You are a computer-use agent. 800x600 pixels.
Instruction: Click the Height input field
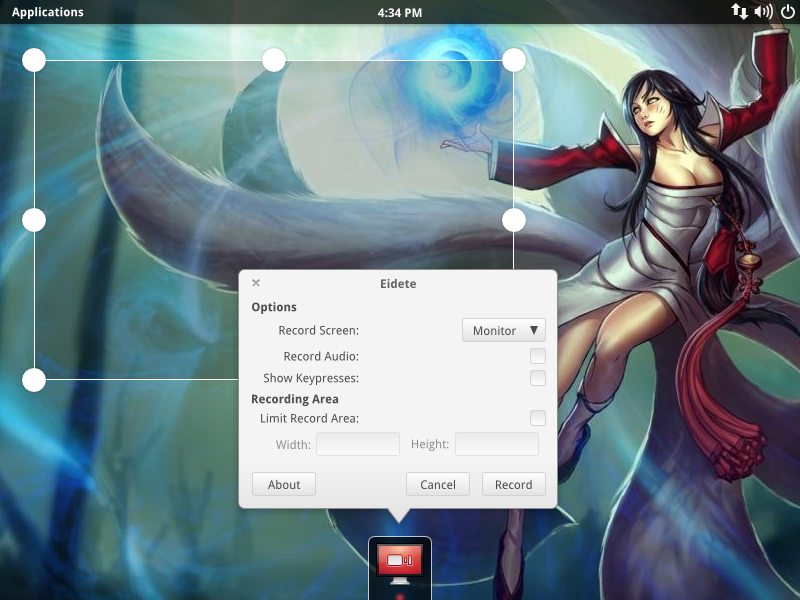(x=497, y=444)
